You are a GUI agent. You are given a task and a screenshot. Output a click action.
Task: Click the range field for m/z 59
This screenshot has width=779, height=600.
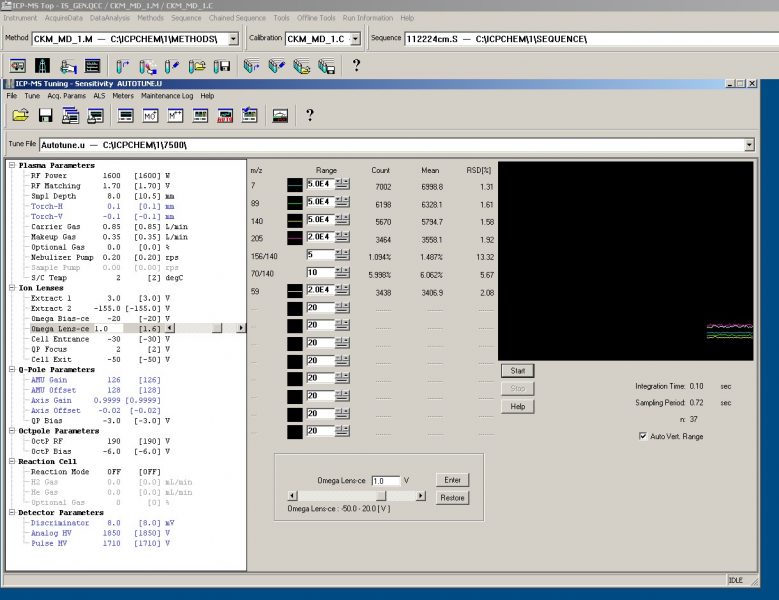pyautogui.click(x=320, y=290)
